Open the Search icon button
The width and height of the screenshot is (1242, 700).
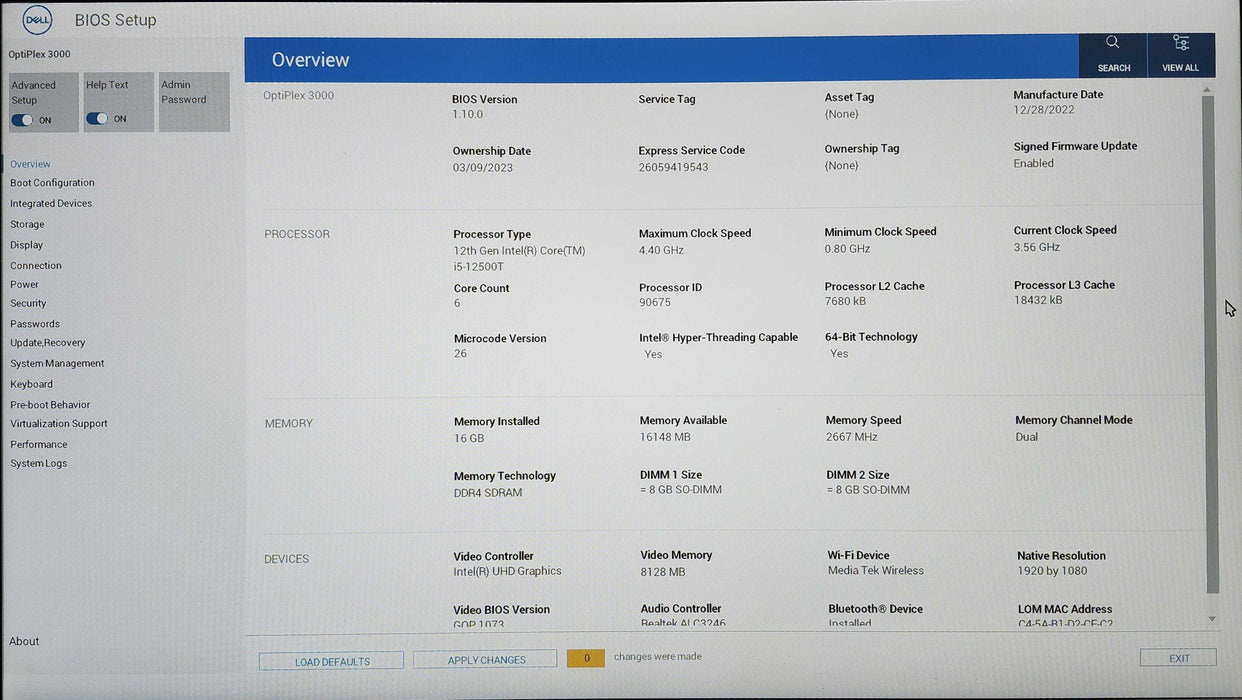click(1113, 54)
